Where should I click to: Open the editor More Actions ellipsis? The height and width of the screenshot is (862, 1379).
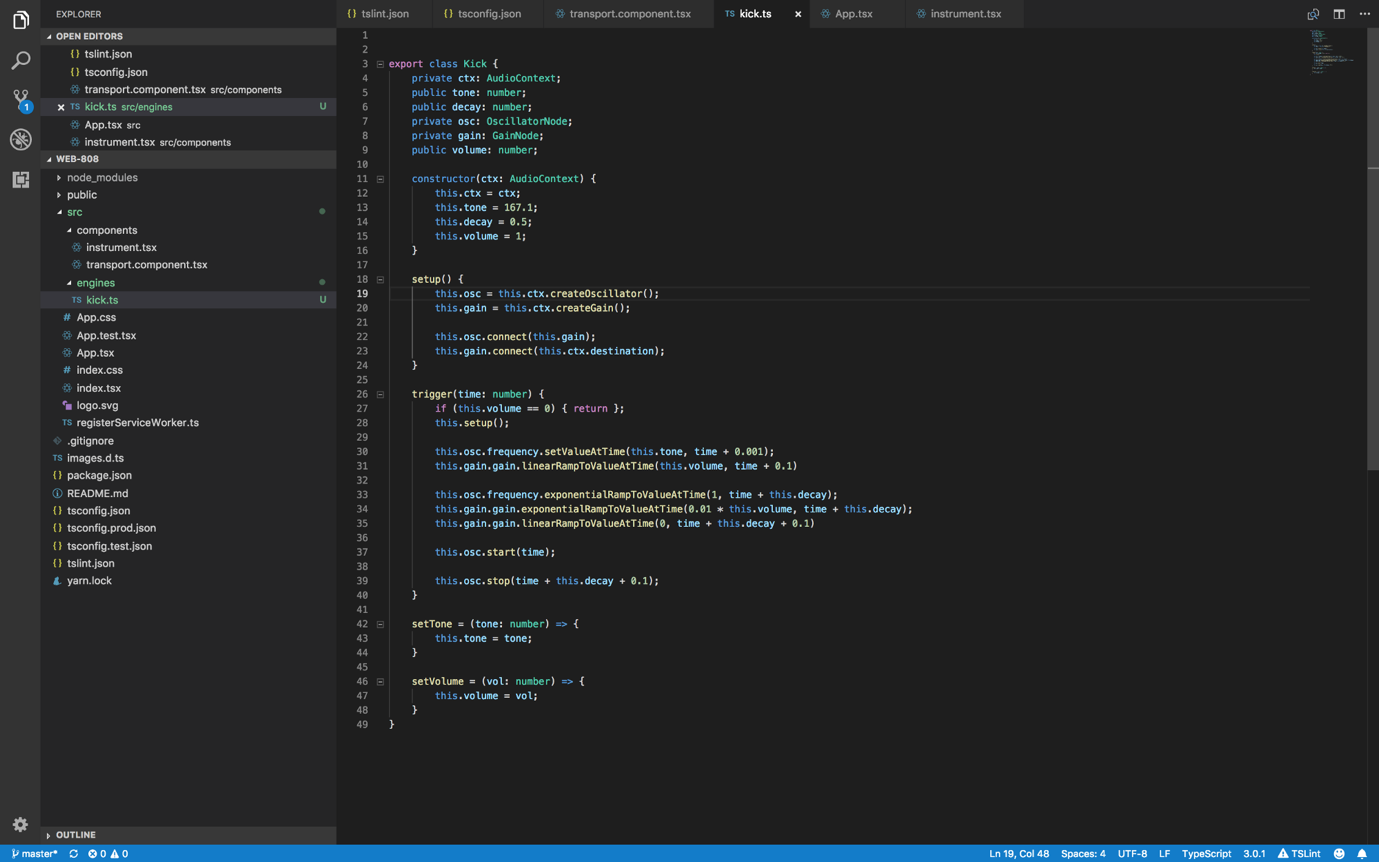[1364, 14]
